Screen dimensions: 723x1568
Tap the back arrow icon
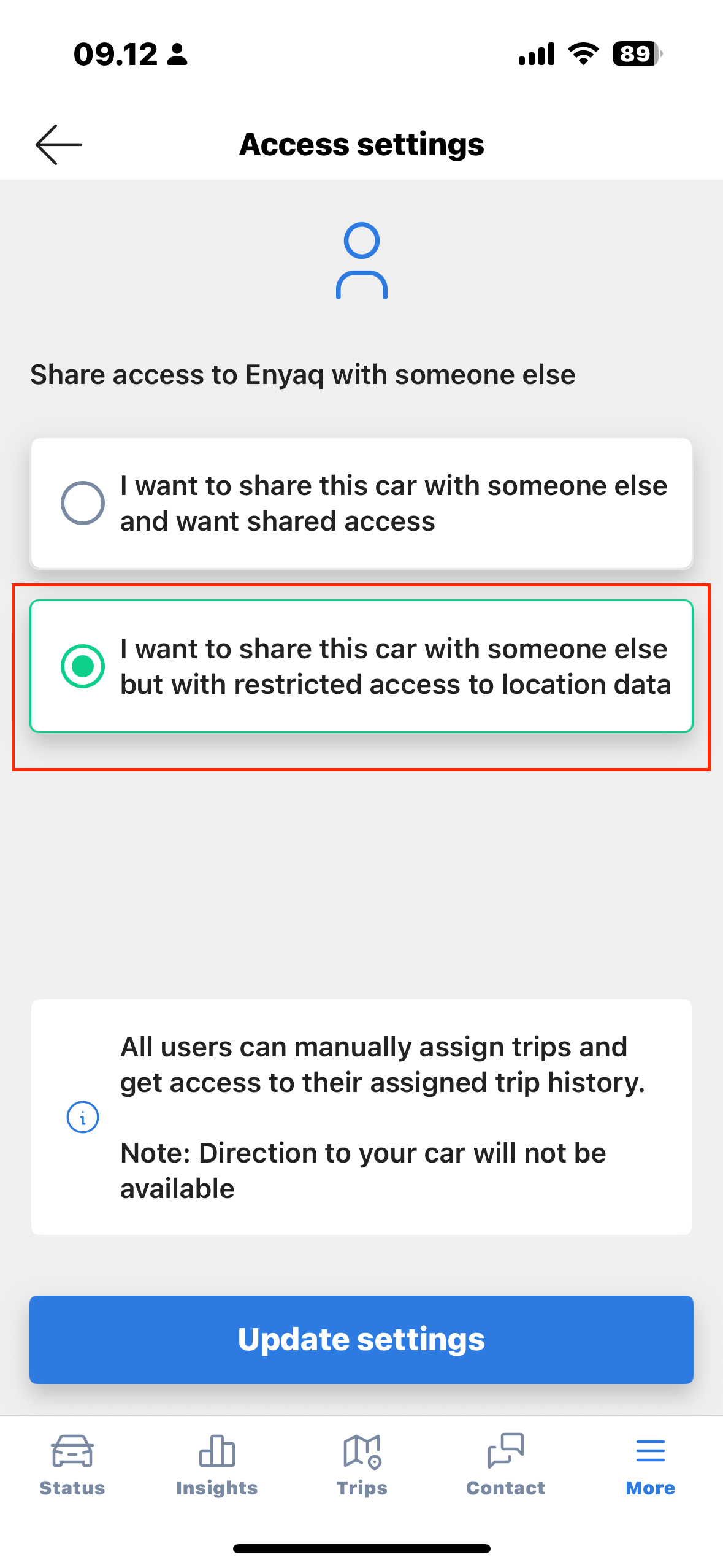(59, 145)
